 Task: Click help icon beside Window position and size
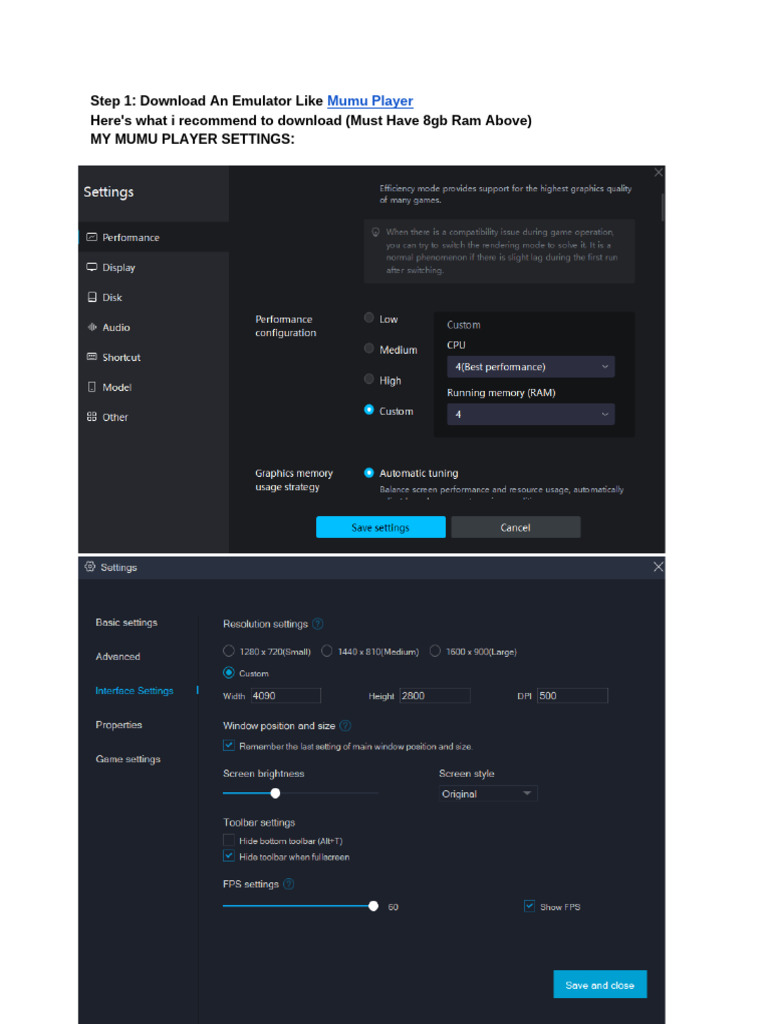point(345,726)
